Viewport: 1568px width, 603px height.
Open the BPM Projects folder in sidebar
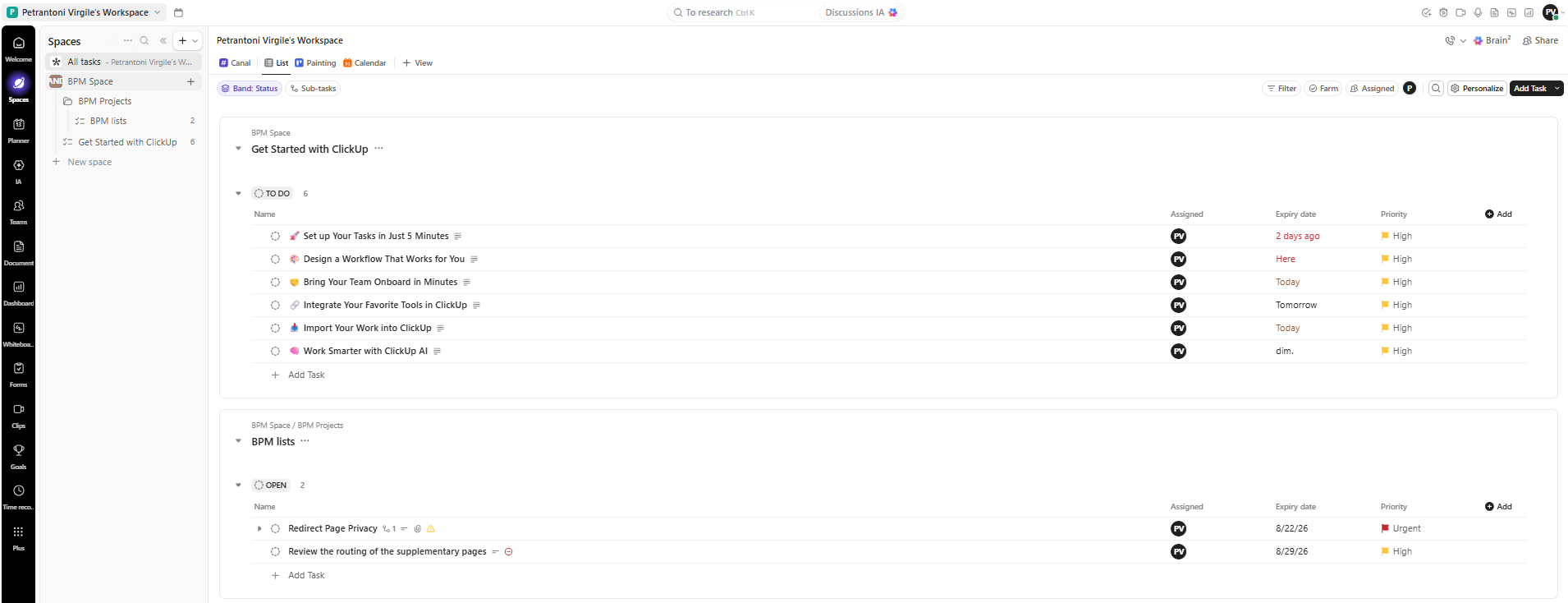[104, 101]
